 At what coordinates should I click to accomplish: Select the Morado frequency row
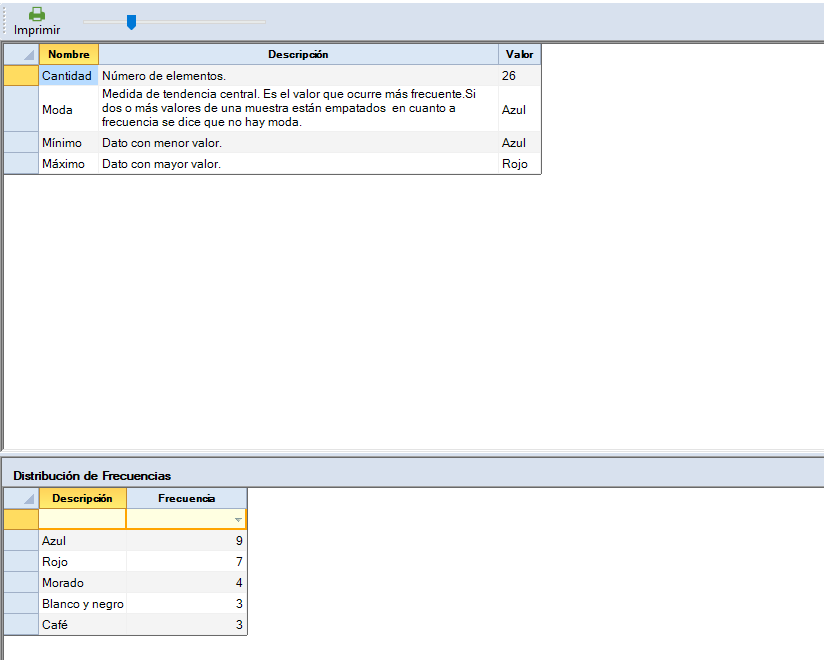(82, 583)
